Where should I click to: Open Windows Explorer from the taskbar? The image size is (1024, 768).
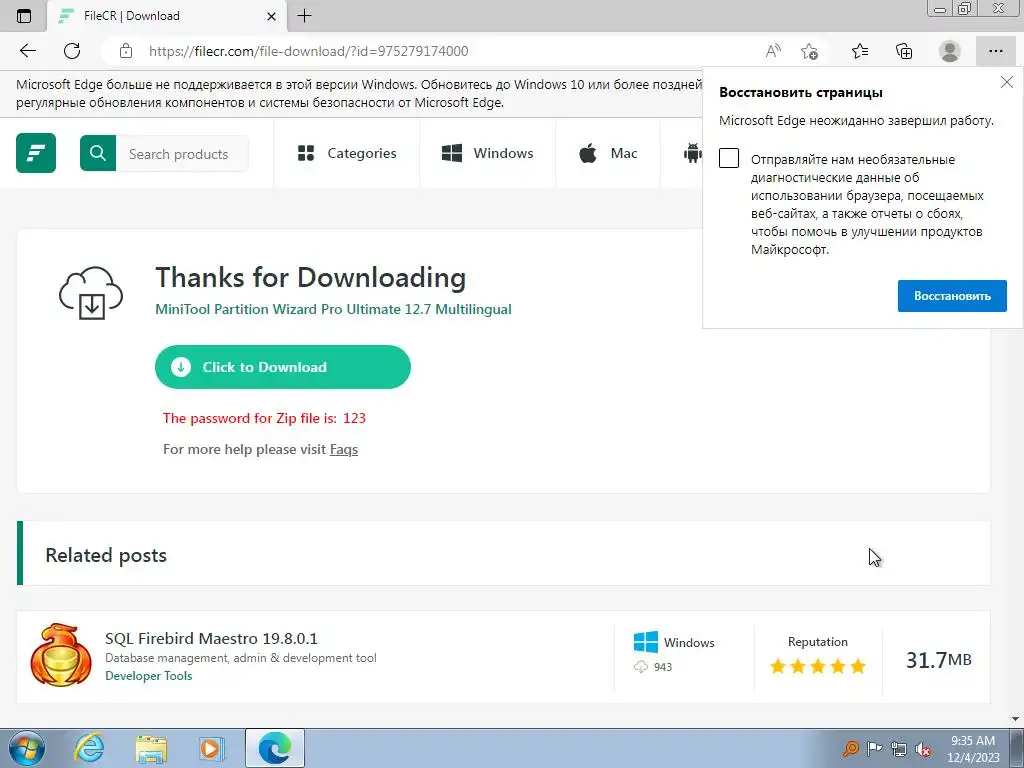(151, 748)
